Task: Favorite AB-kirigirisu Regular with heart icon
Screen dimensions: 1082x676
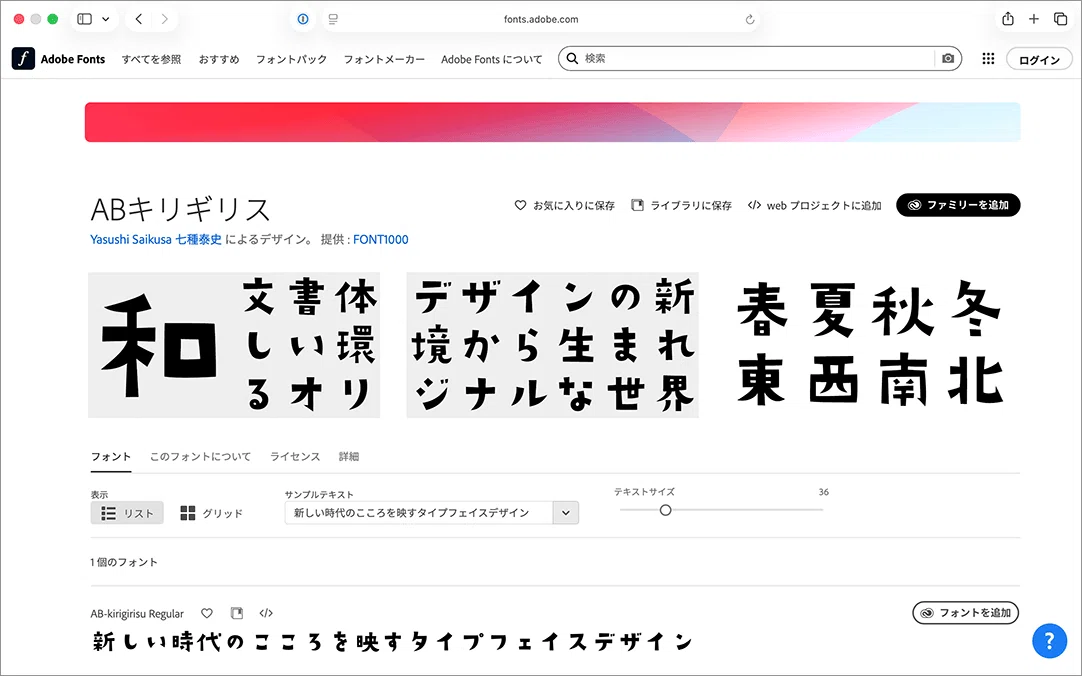Action: tap(206, 613)
